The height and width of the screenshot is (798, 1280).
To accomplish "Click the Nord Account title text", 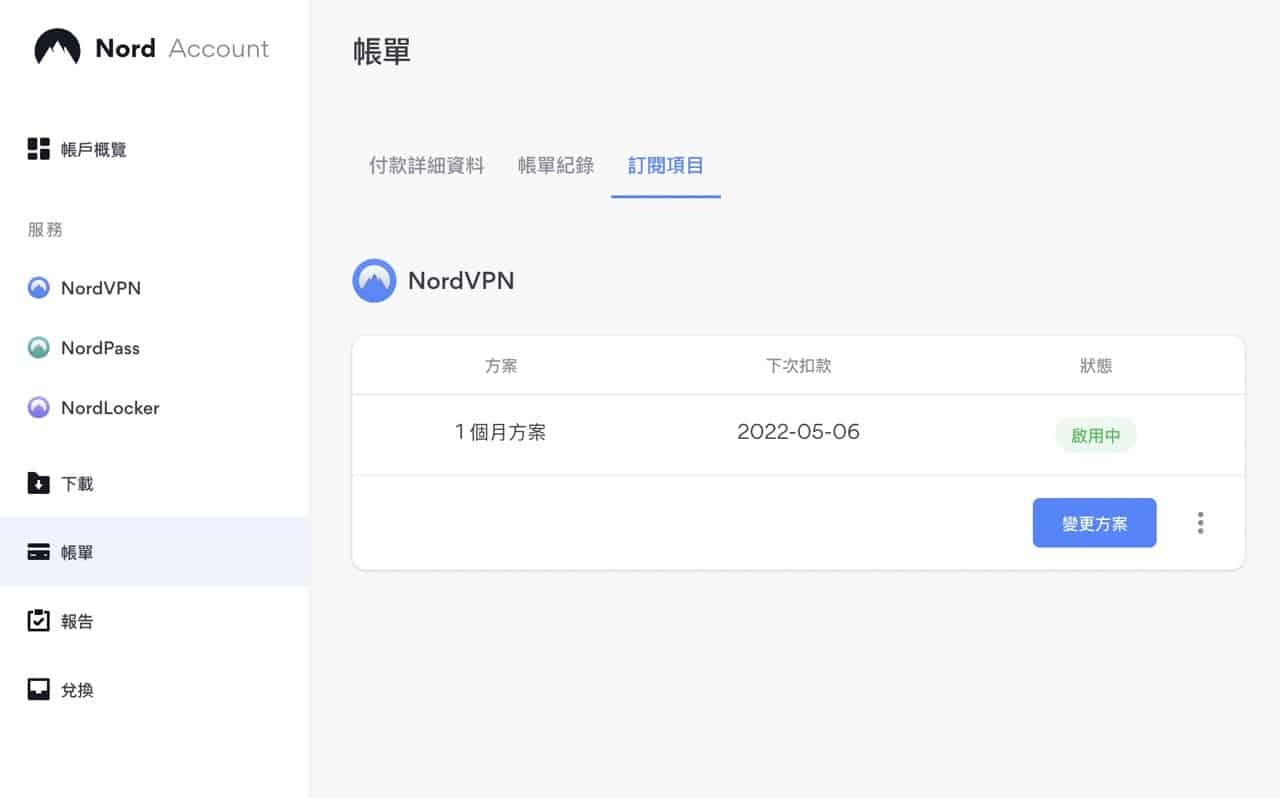I will [182, 48].
